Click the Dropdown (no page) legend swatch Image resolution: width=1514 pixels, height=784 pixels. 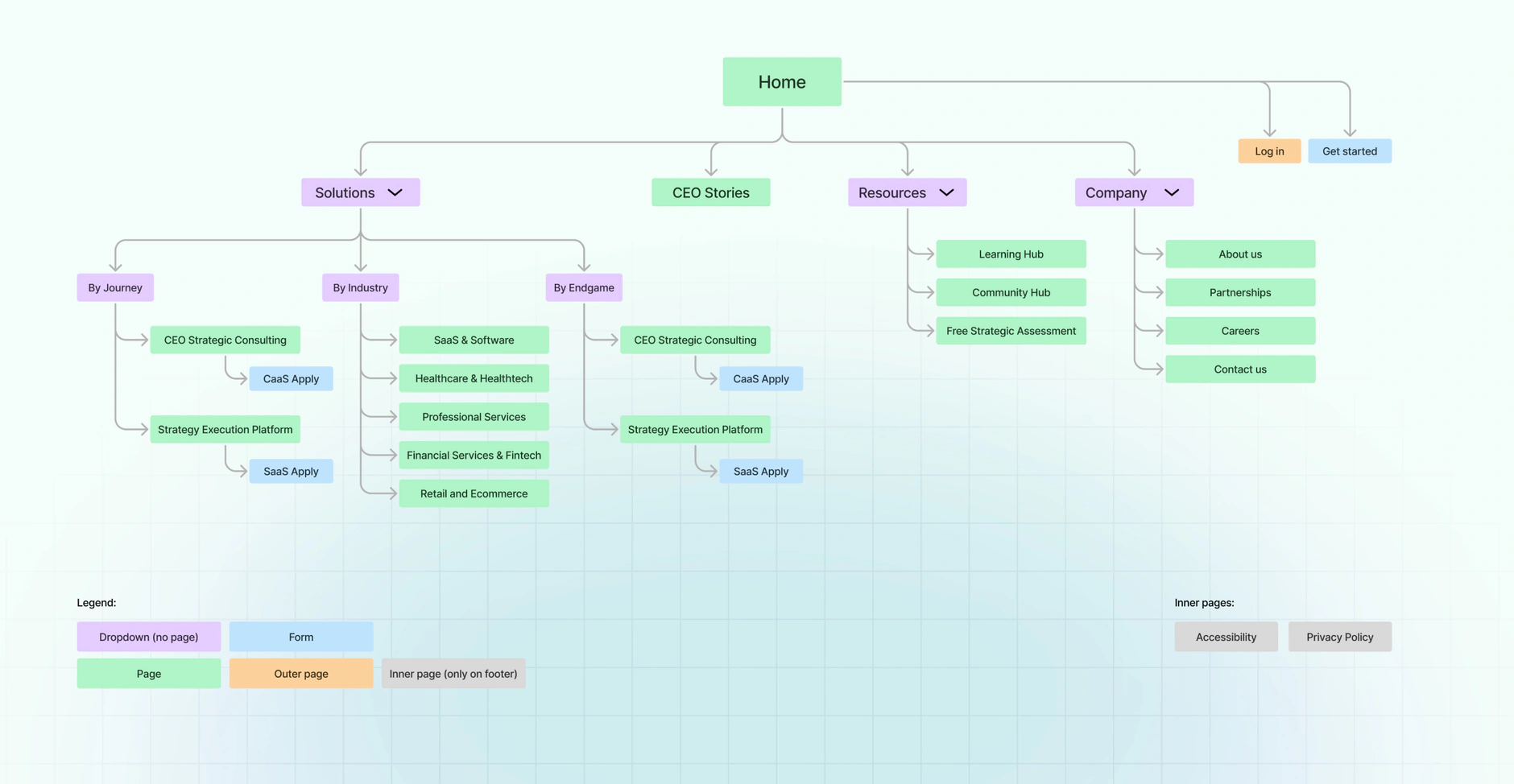(149, 637)
